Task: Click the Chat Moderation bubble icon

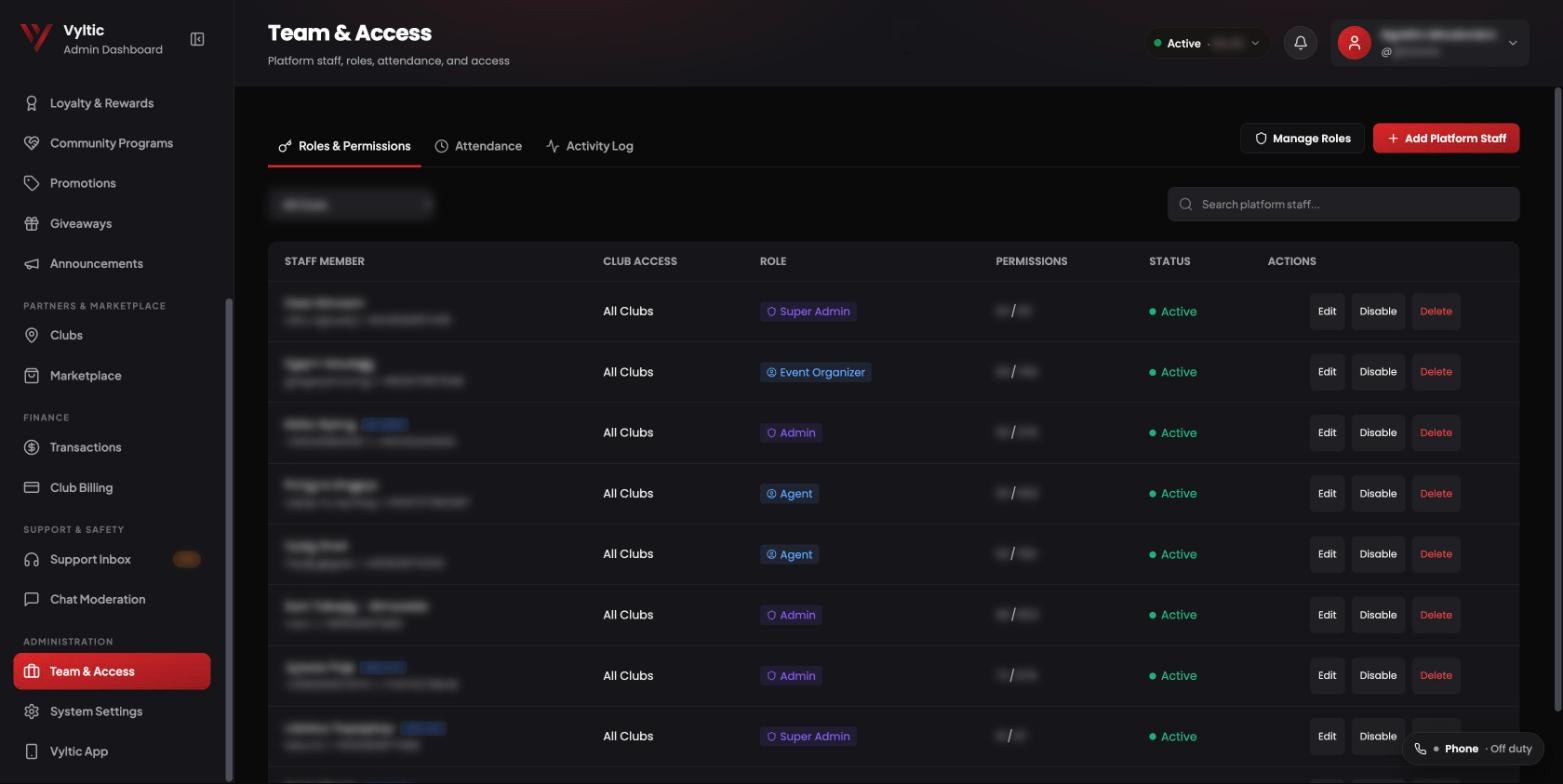Action: [x=31, y=599]
